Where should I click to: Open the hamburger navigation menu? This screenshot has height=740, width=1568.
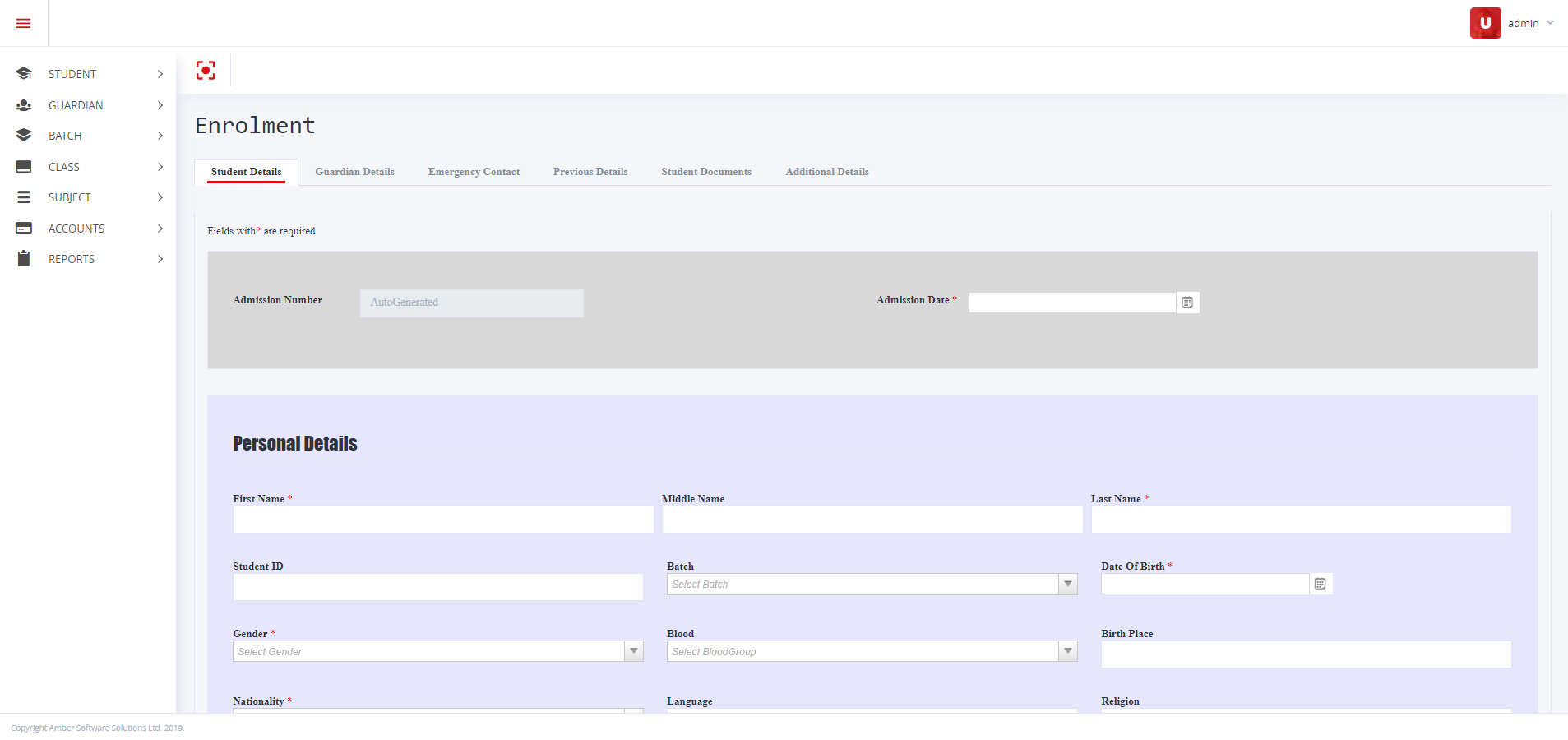(23, 22)
